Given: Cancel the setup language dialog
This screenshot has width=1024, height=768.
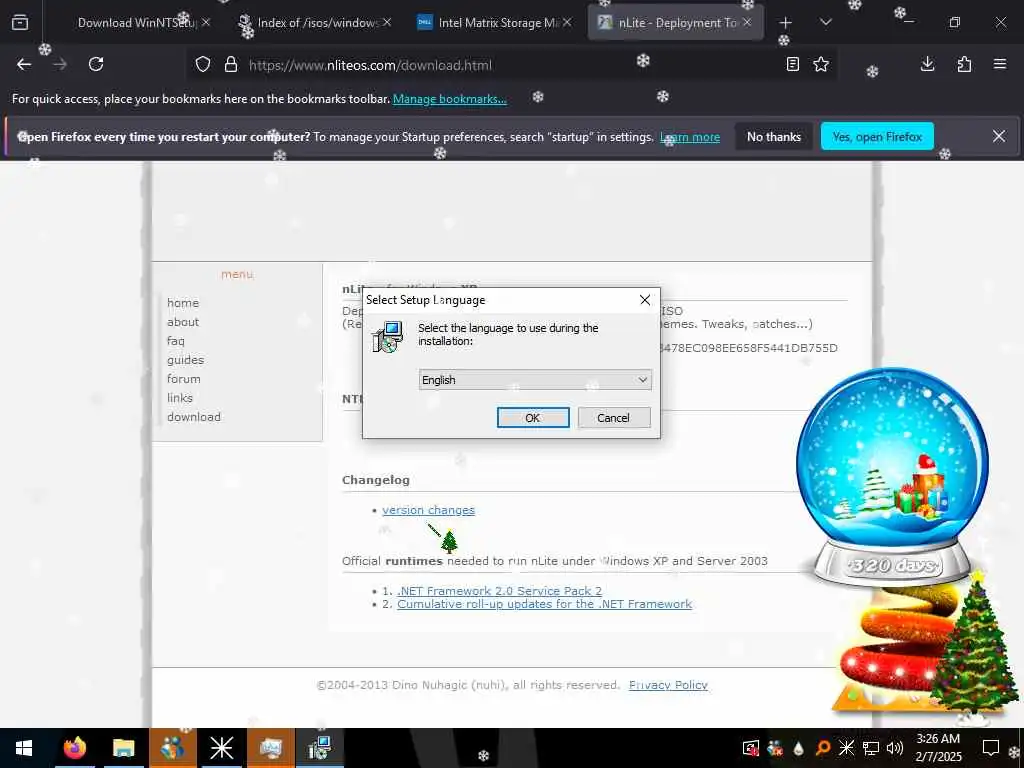Looking at the screenshot, I should click(613, 417).
